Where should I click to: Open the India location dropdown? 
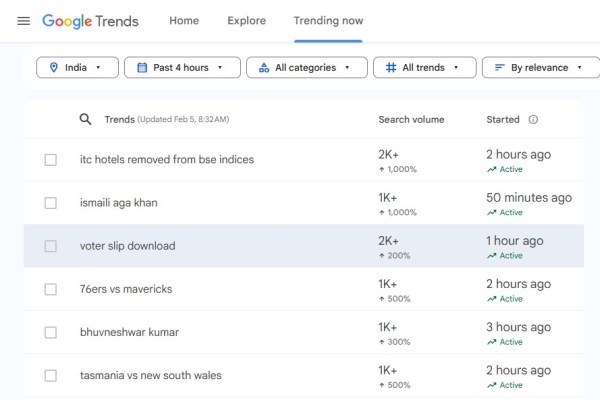77,67
